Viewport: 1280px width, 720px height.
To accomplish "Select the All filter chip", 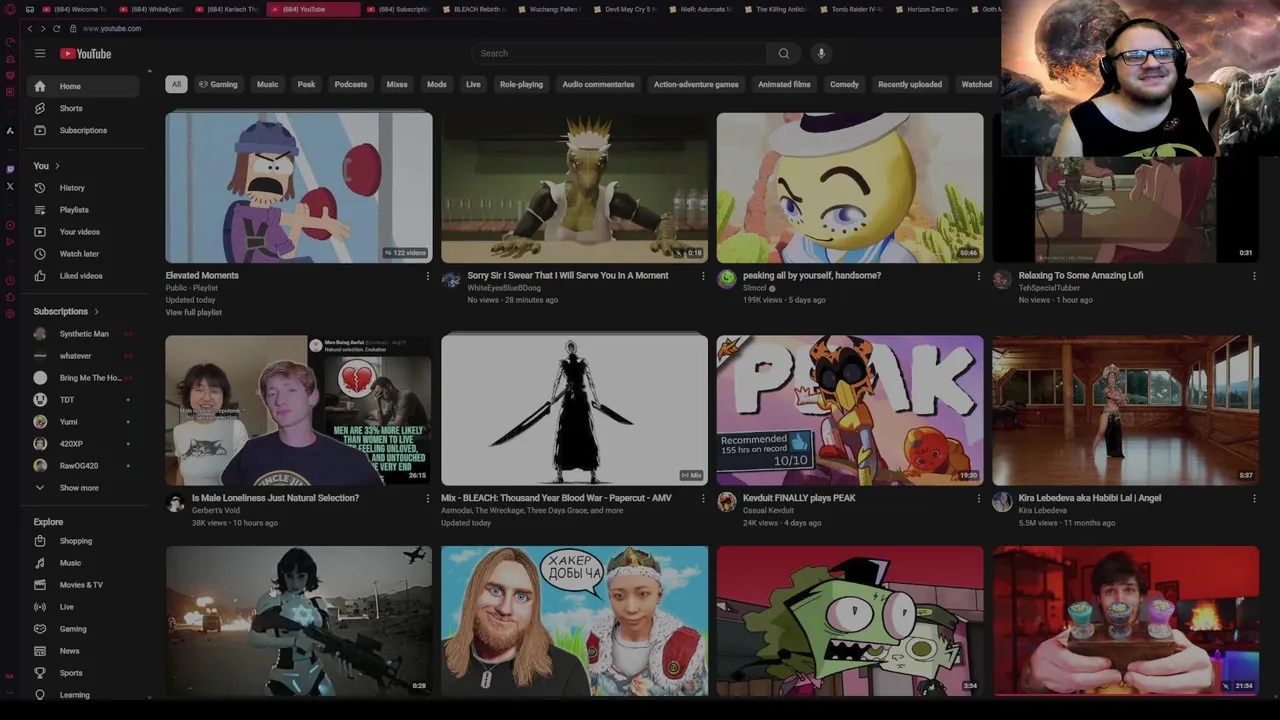I will (176, 84).
